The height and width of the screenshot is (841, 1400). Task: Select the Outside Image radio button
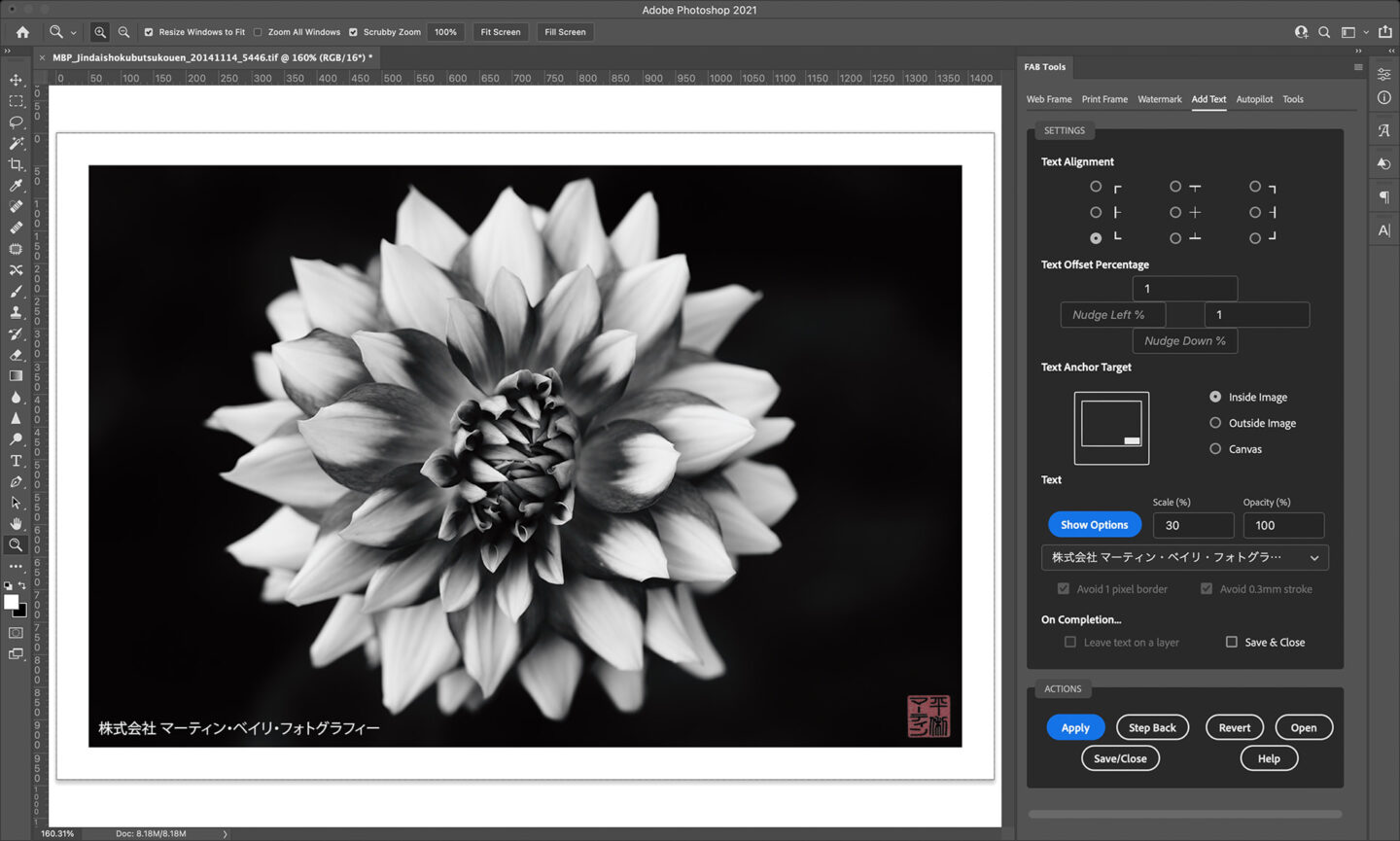(x=1215, y=423)
